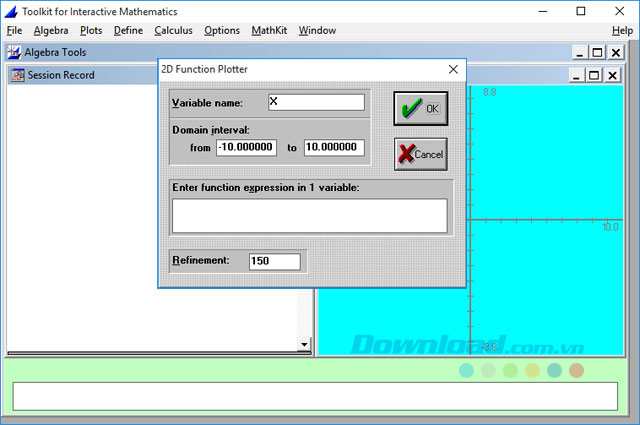640x425 pixels.
Task: Maximize the plot sub-window
Action: [x=594, y=76]
